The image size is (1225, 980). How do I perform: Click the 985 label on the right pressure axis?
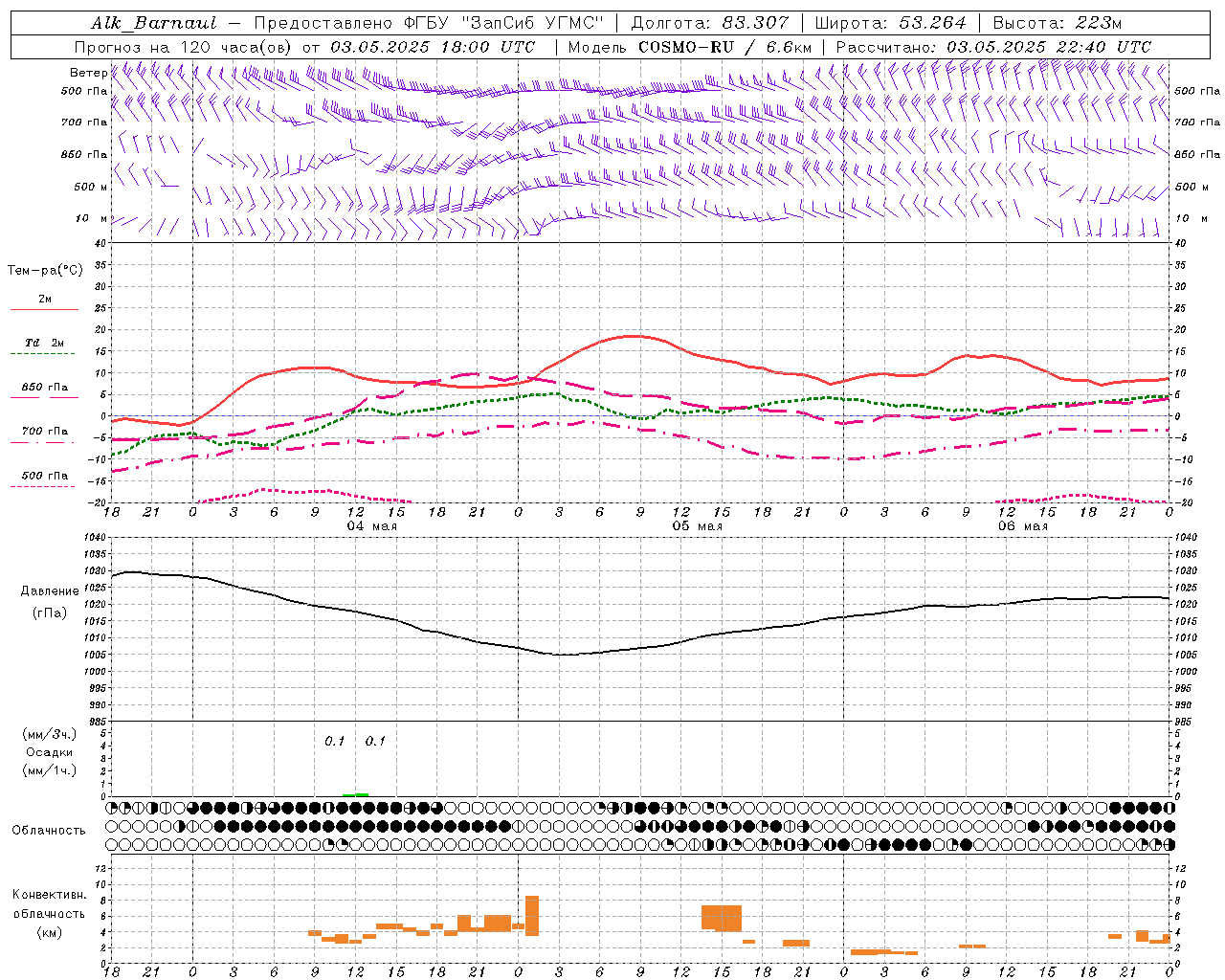click(1185, 722)
